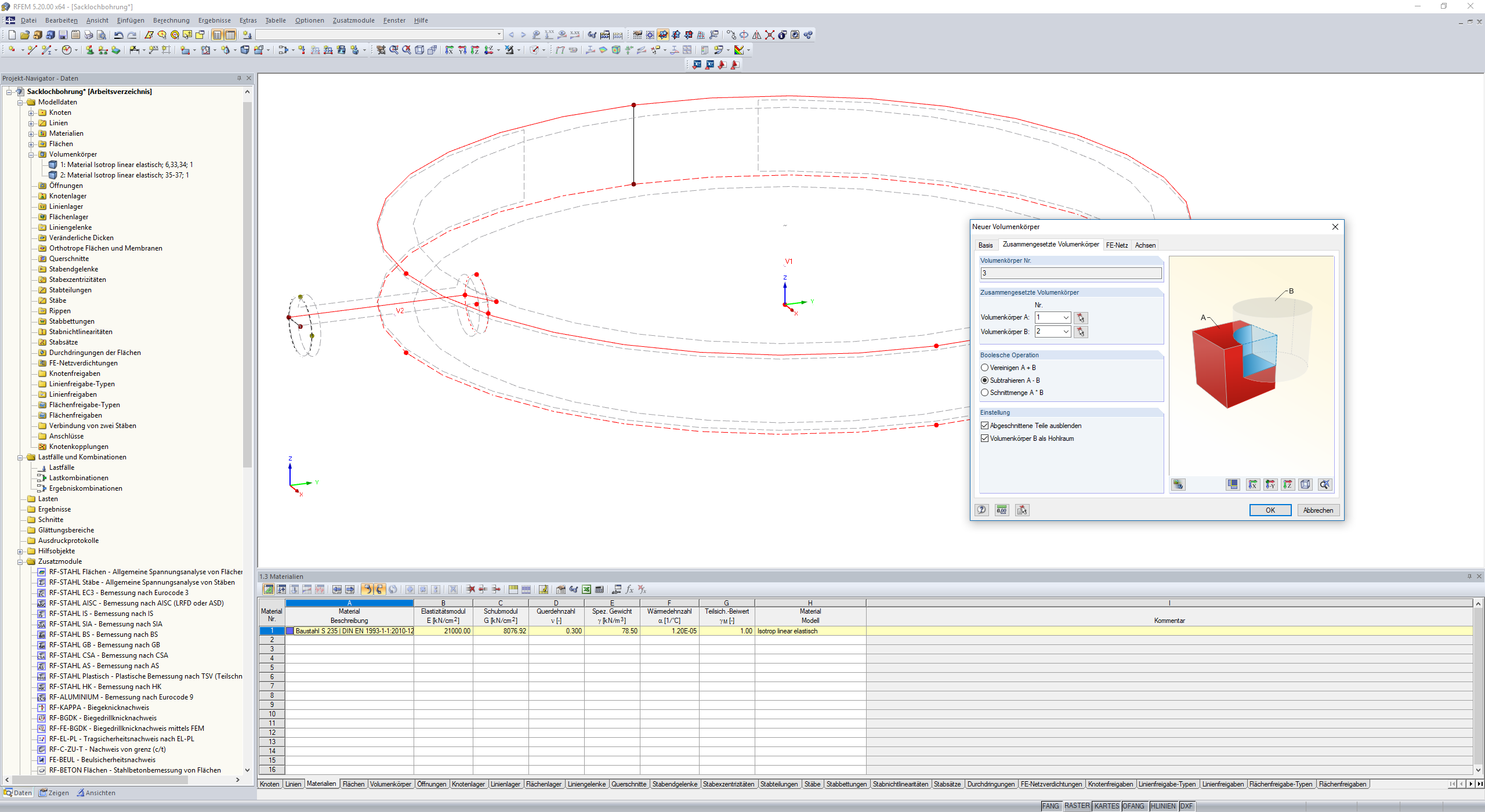Switch to the FE-Netz tab
The height and width of the screenshot is (812, 1485).
coord(1116,245)
